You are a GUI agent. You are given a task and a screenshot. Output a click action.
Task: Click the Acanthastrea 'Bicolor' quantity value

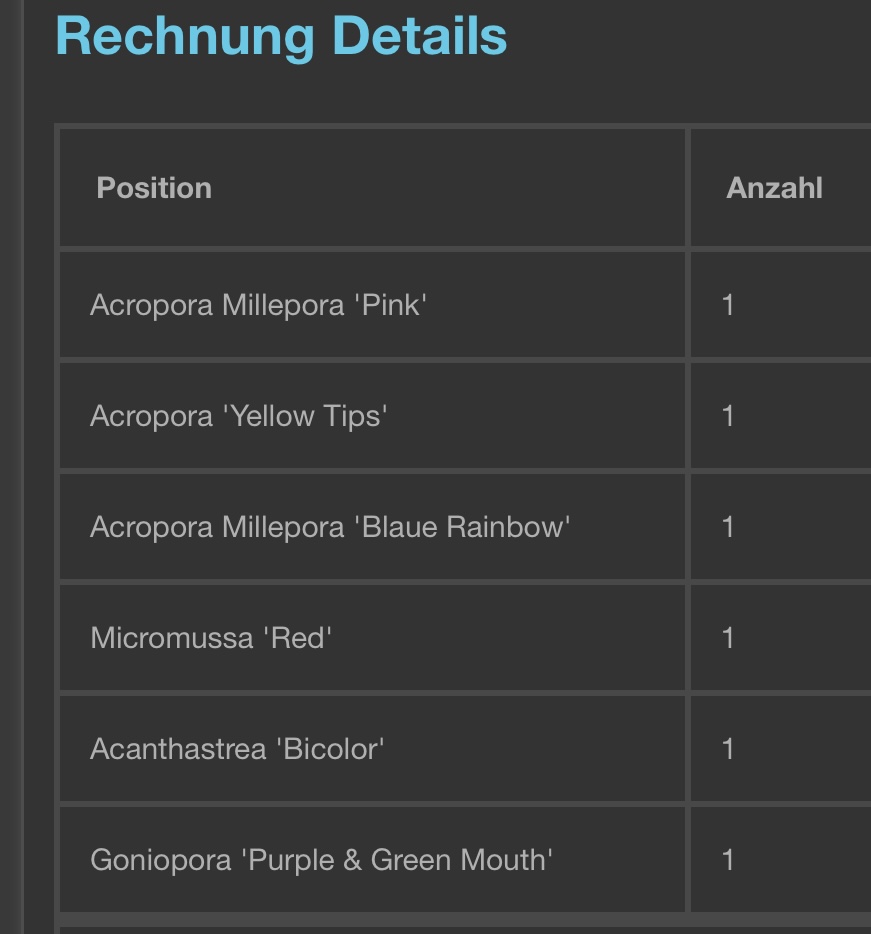pos(728,749)
